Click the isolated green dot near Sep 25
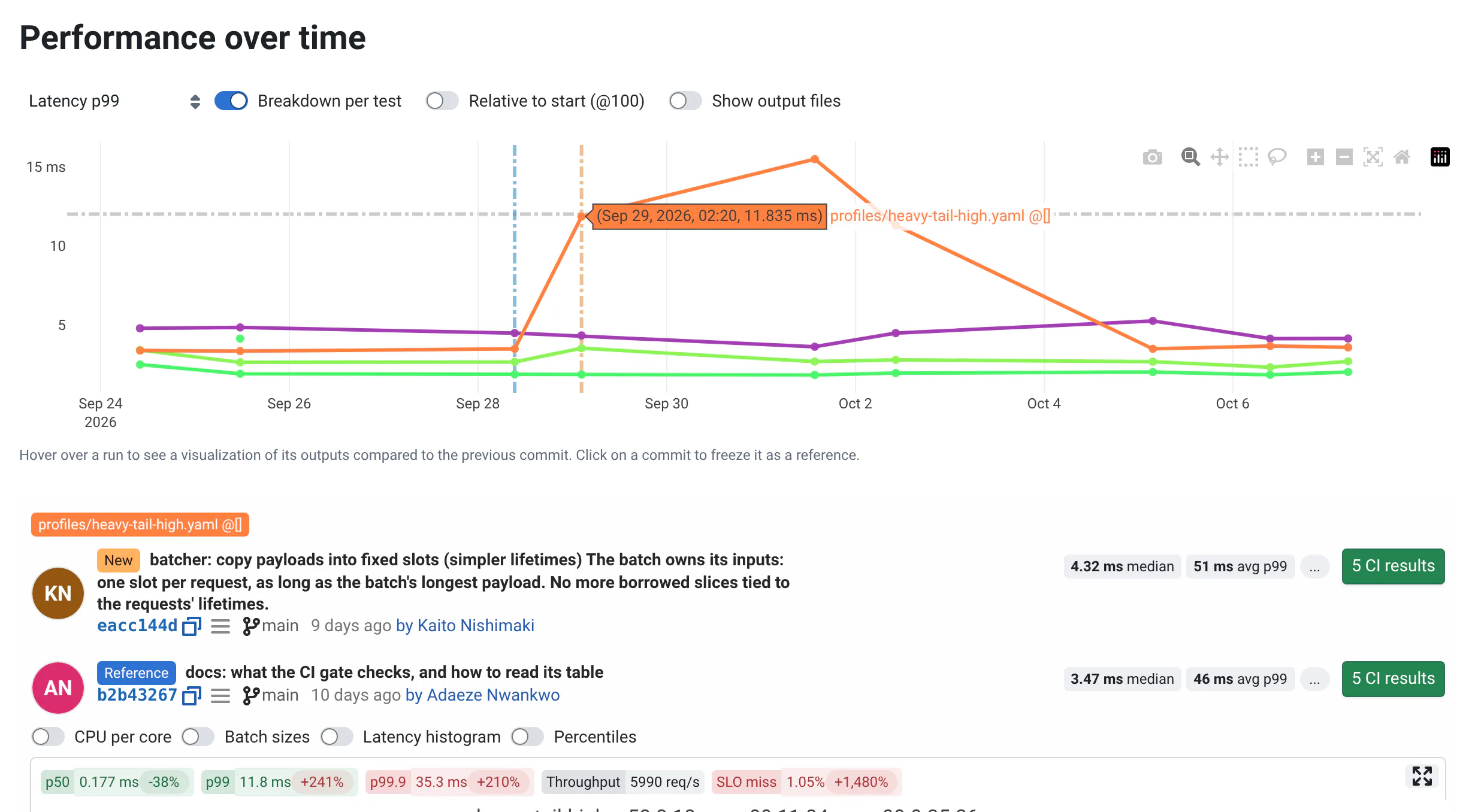This screenshot has width=1463, height=812. coord(240,338)
